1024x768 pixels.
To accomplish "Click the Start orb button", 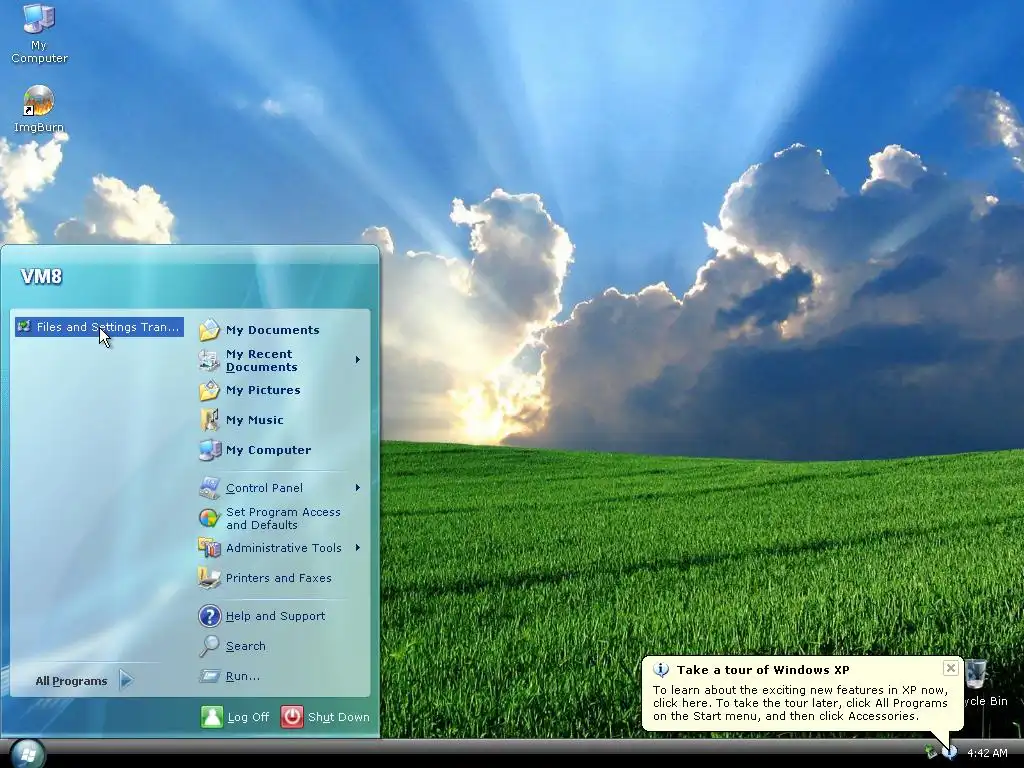I will click(x=28, y=754).
